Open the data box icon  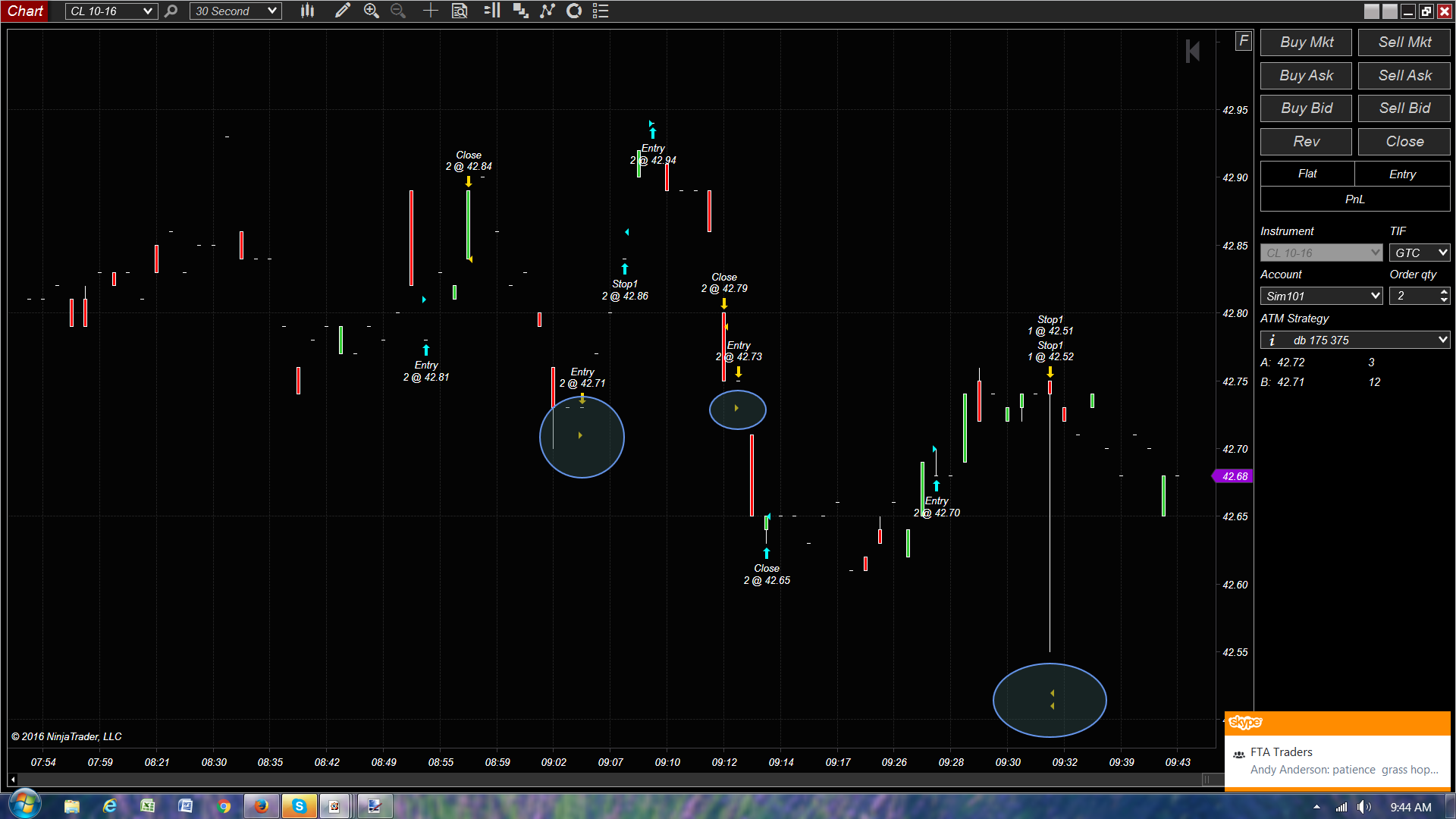tap(460, 11)
